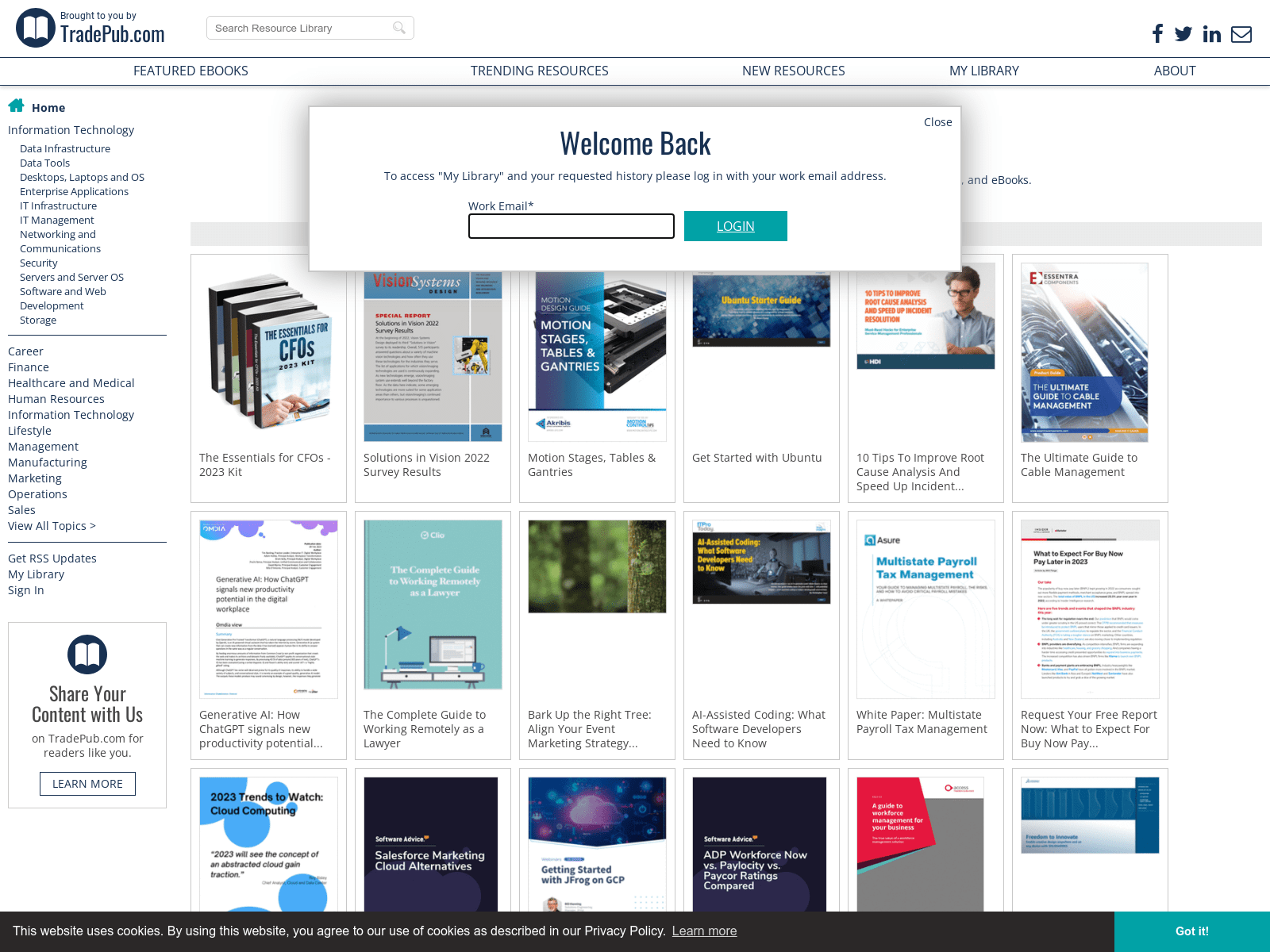Open Generative AI ChatGPT report thumbnail
The height and width of the screenshot is (952, 1270).
tap(268, 609)
